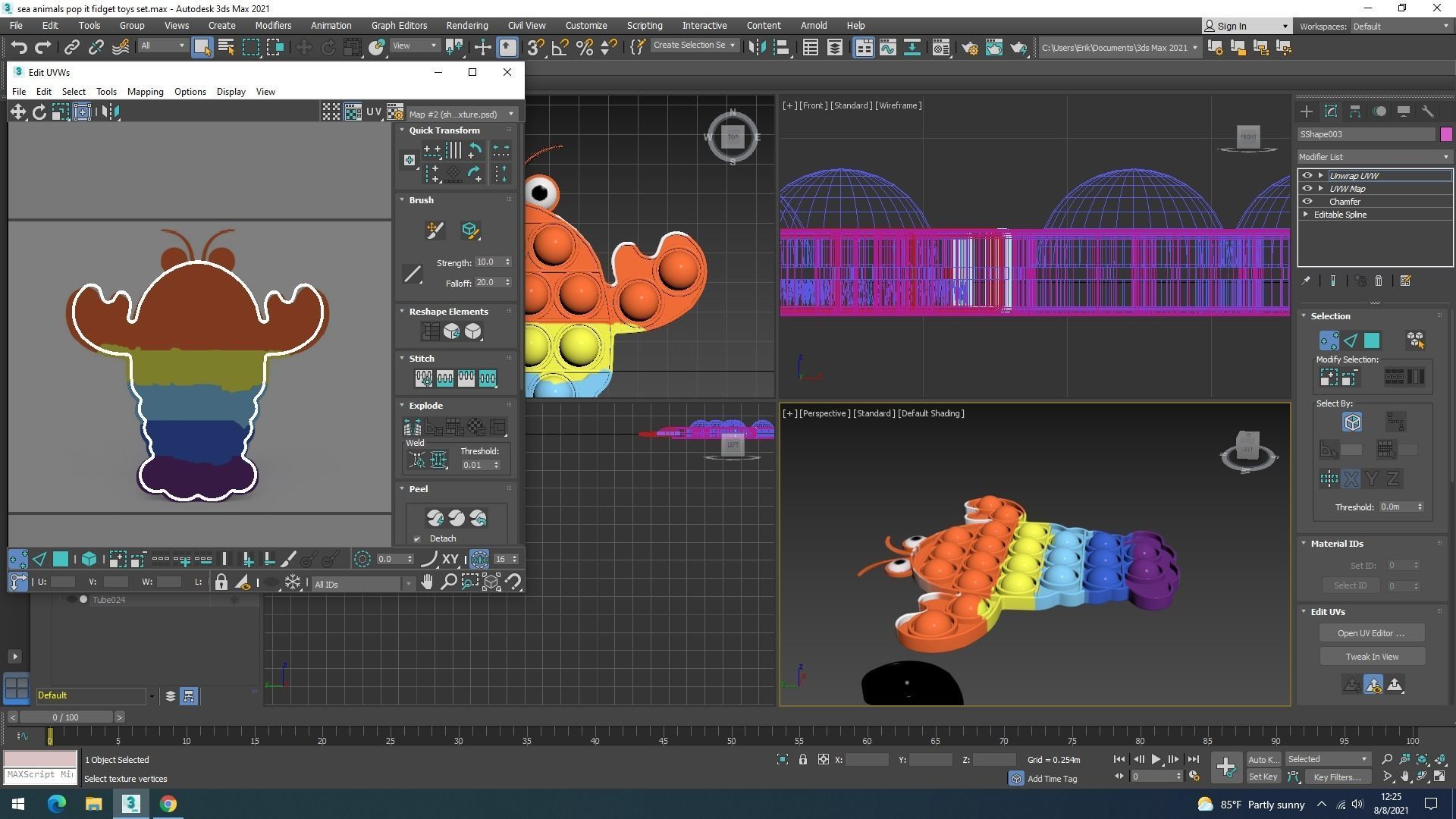Select the Move tool in Edit UVWs
The height and width of the screenshot is (819, 1456).
[x=17, y=112]
